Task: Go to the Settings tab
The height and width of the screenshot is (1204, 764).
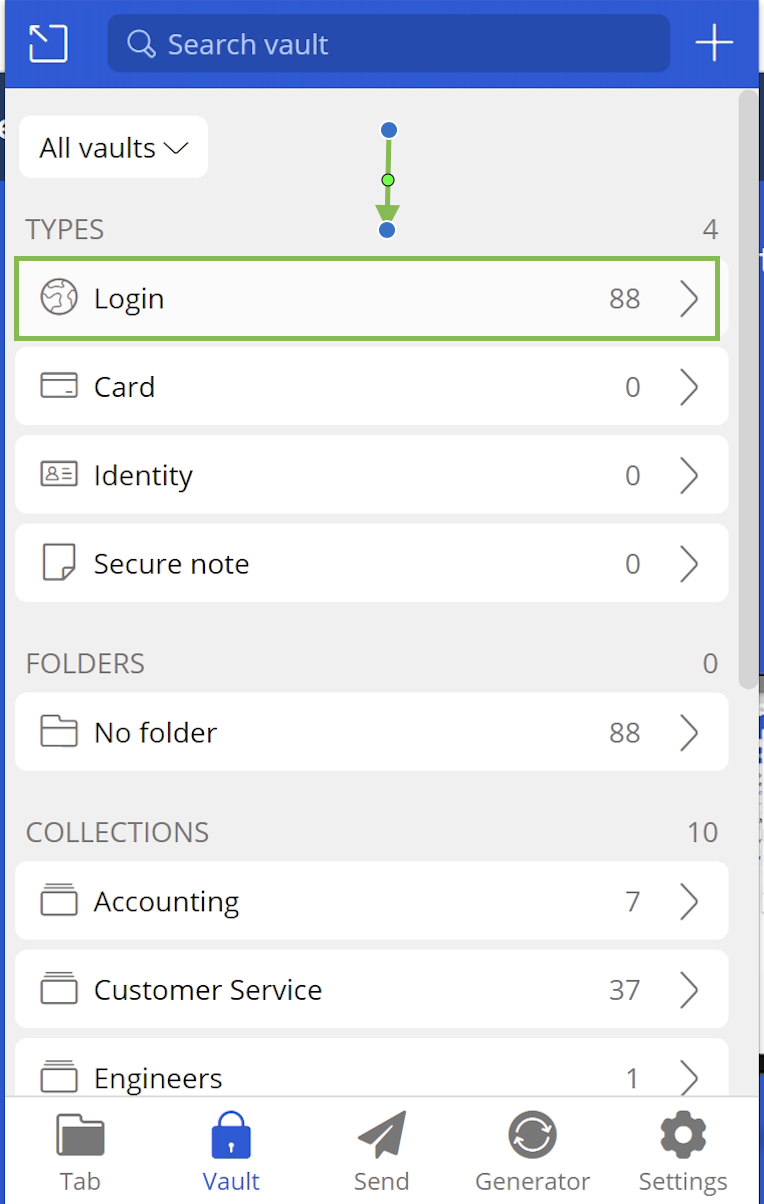Action: 683,1152
